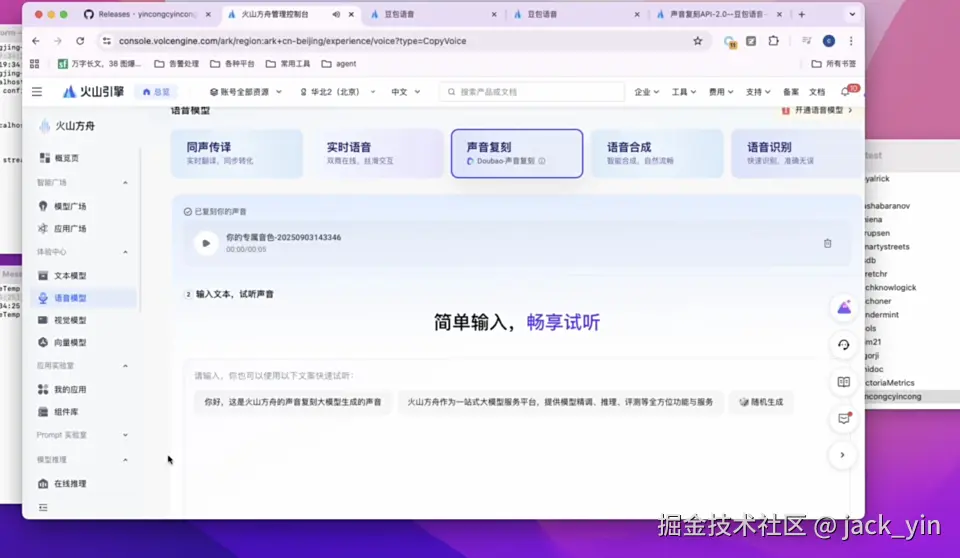Click the floating customer service headset icon
The width and height of the screenshot is (960, 558).
tap(844, 345)
